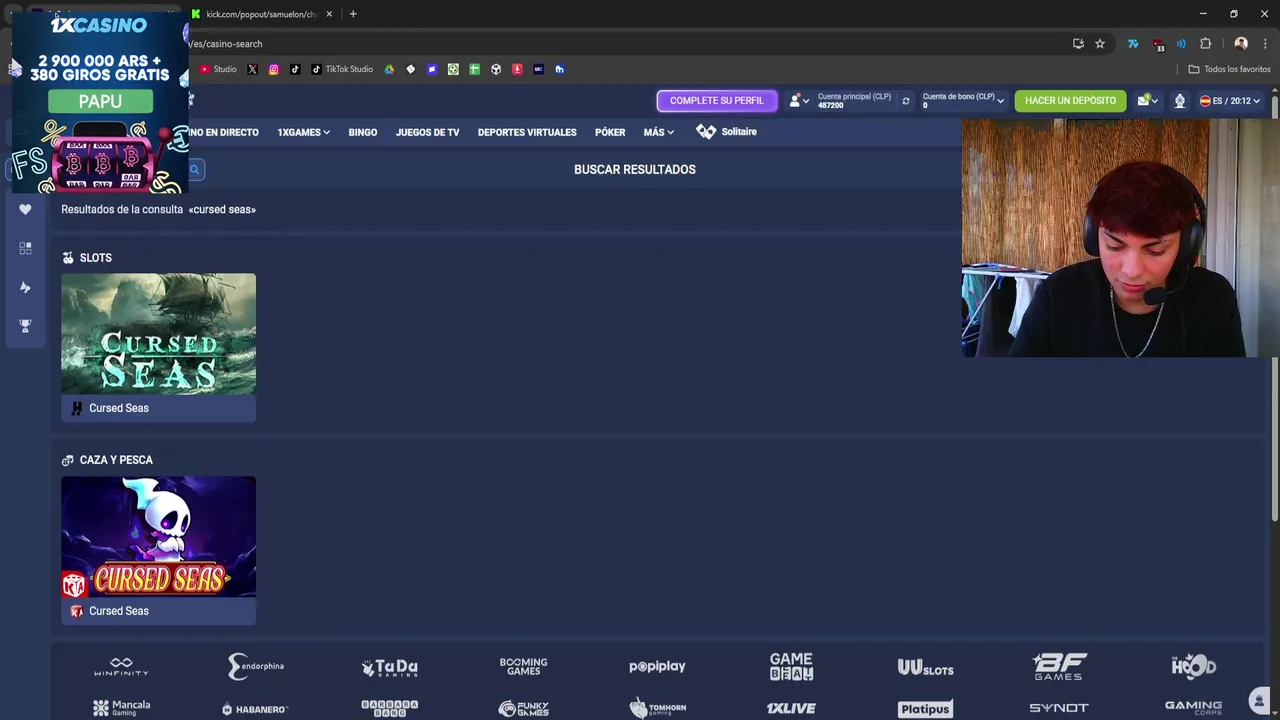This screenshot has width=1280, height=720.
Task: Select the Tom Horn provider logo
Action: [x=657, y=708]
